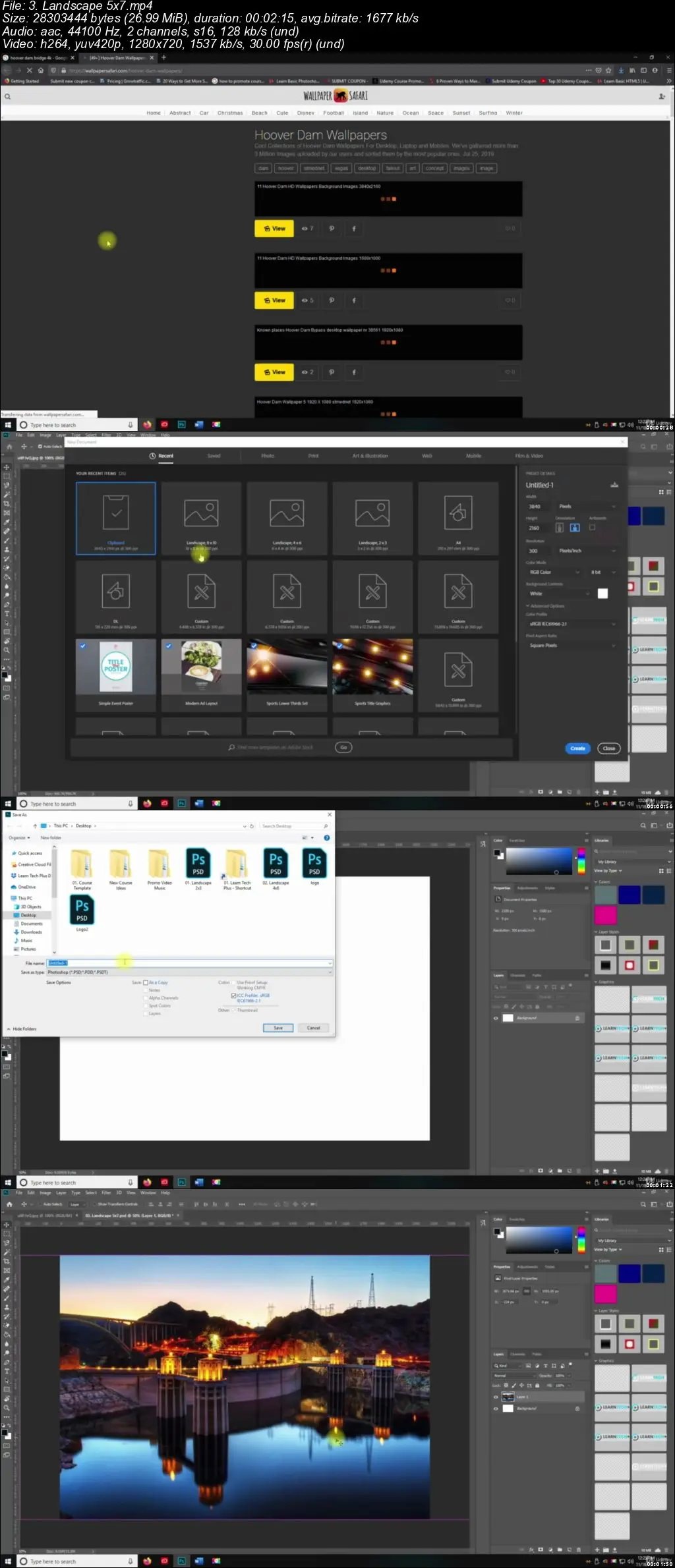Click the hue slider in bottom frame Color panel

[x=581, y=1240]
